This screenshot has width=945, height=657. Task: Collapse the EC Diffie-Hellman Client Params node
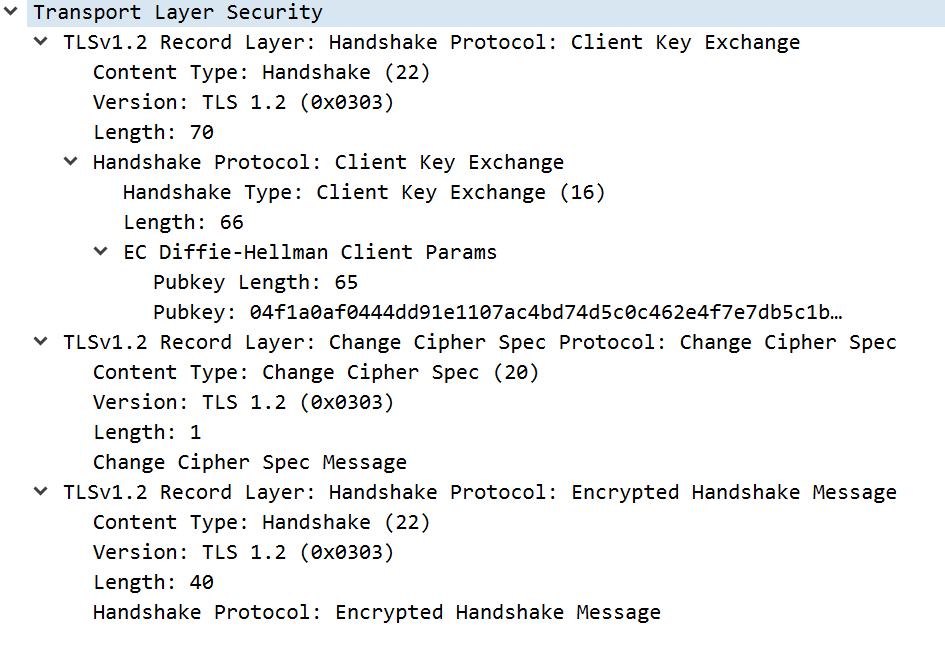click(x=100, y=251)
